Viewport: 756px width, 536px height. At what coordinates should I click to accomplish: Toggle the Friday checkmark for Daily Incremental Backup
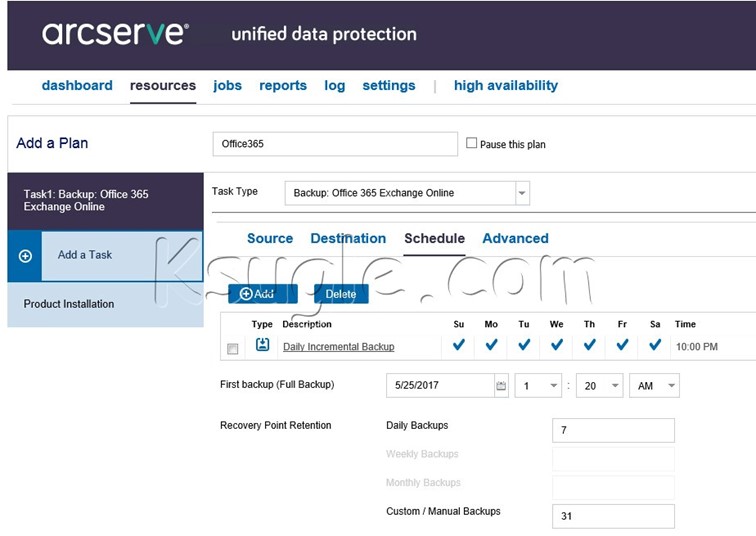click(622, 345)
